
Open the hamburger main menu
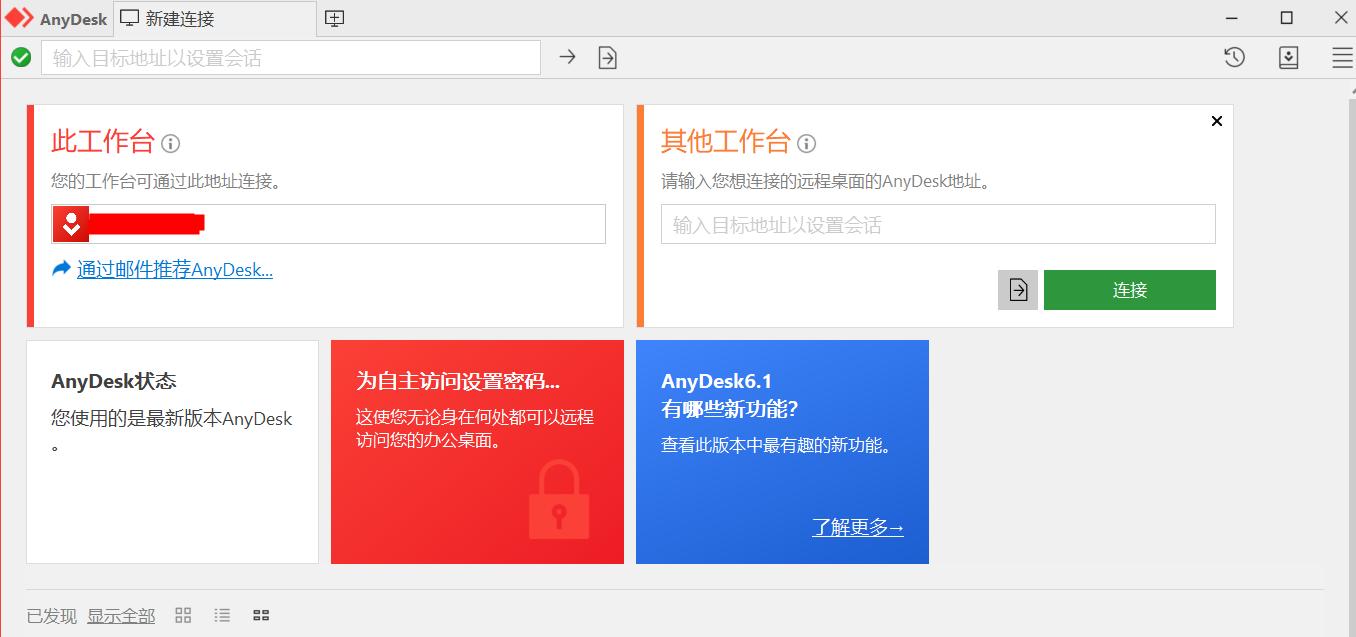click(1343, 58)
